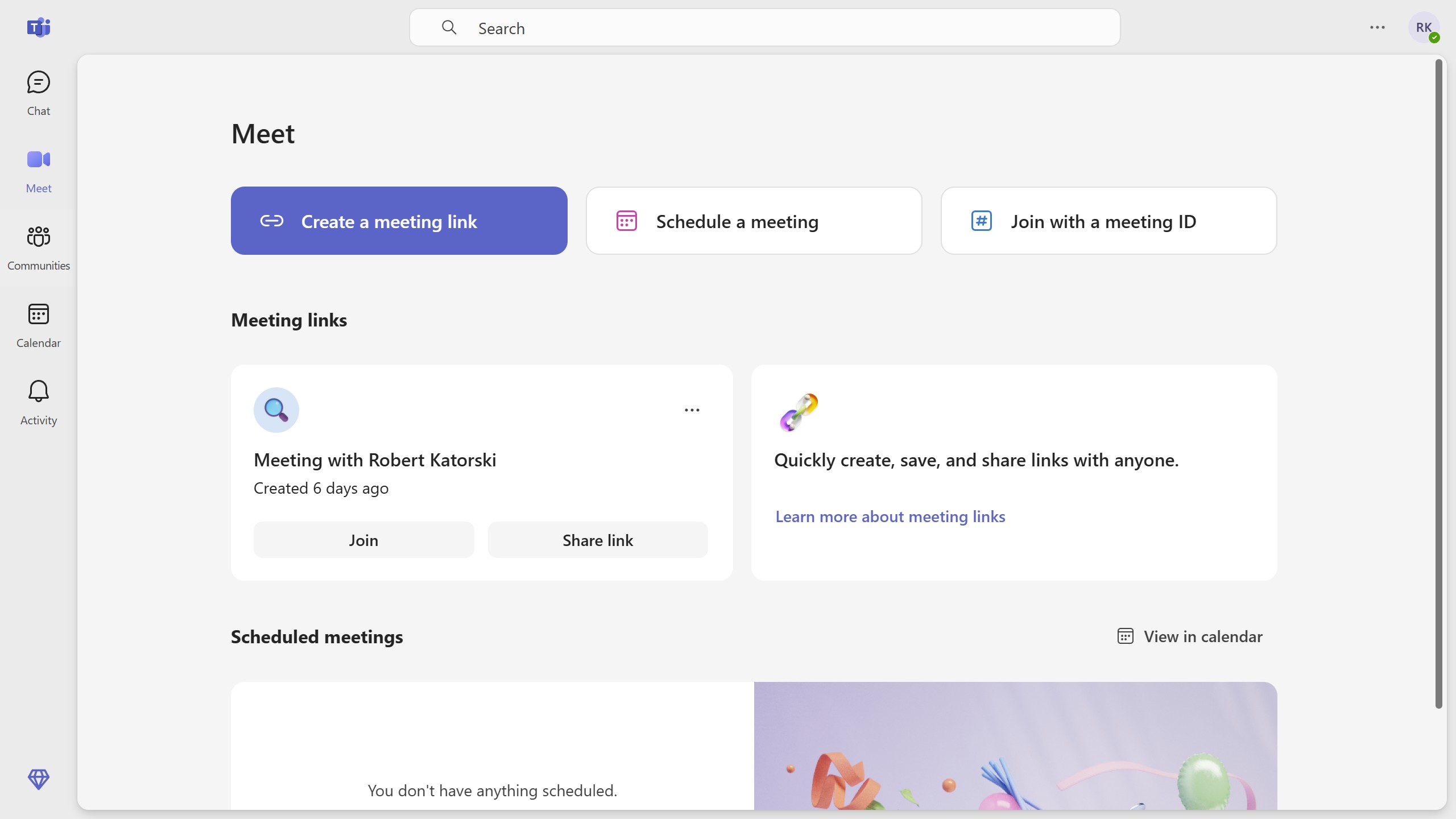Viewport: 1456px width, 819px height.
Task: Open the Communities section
Action: click(x=39, y=248)
